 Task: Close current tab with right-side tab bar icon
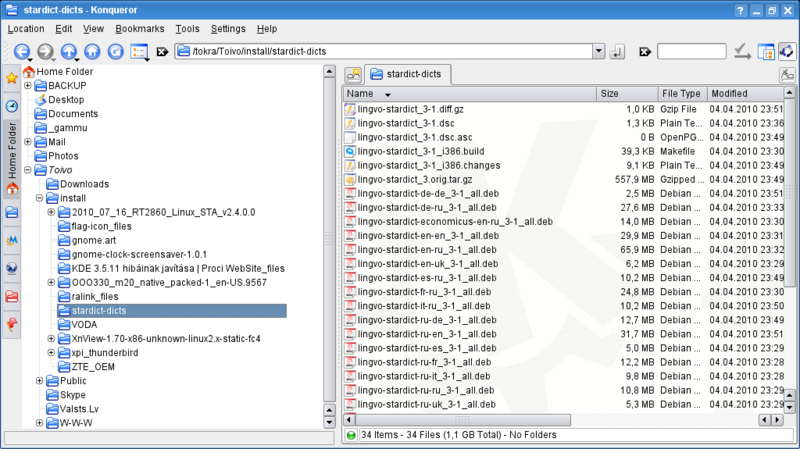click(x=787, y=75)
